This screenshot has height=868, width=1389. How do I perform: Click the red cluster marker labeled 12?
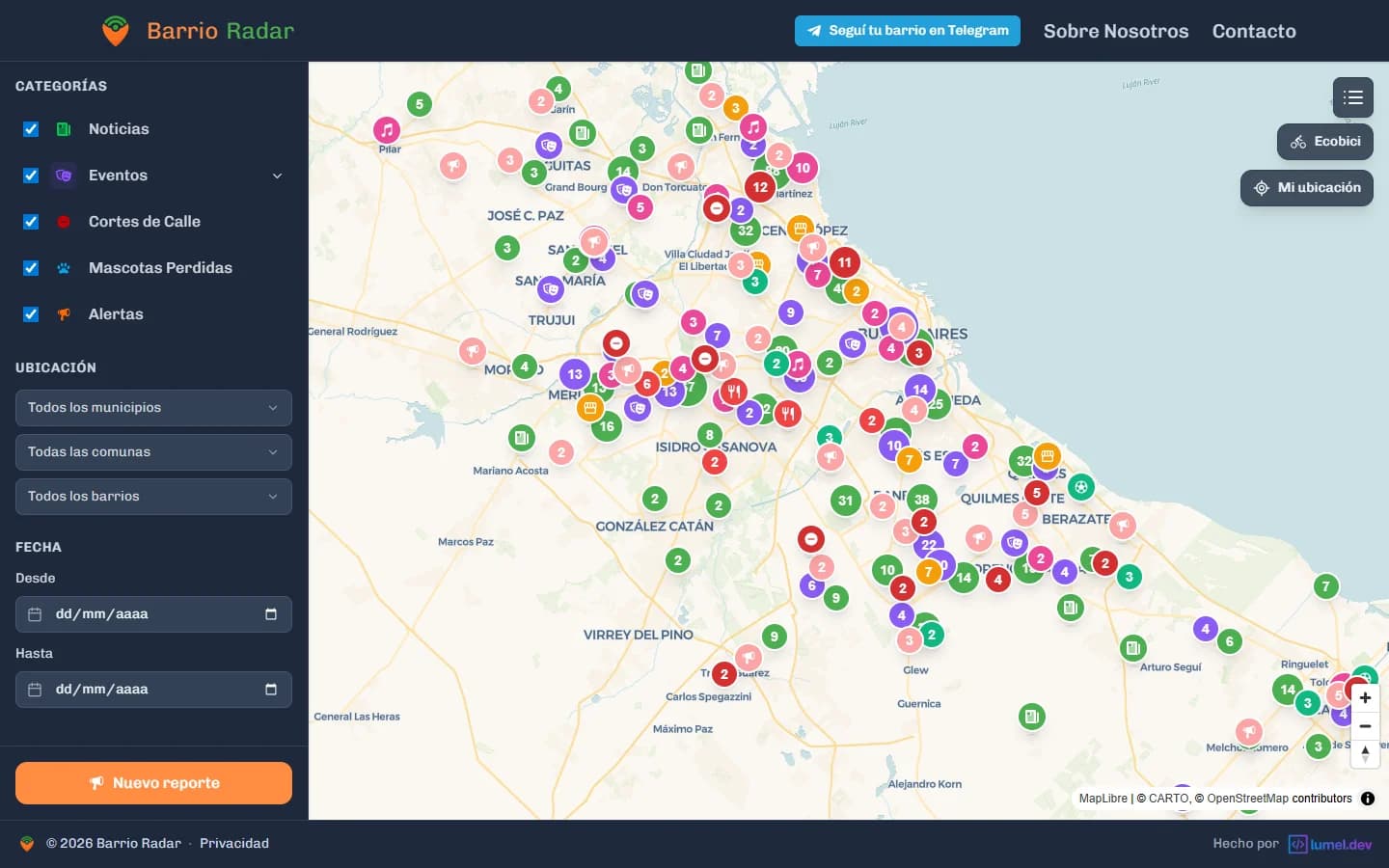760,187
